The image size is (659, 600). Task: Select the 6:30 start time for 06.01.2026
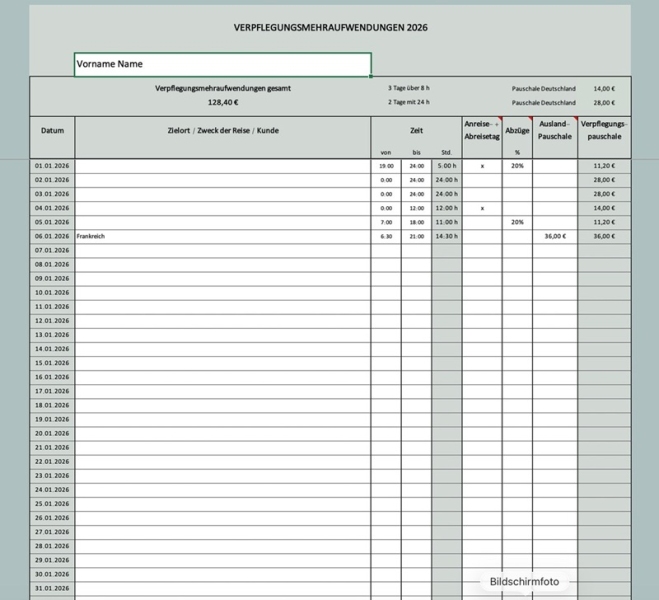pyautogui.click(x=386, y=236)
